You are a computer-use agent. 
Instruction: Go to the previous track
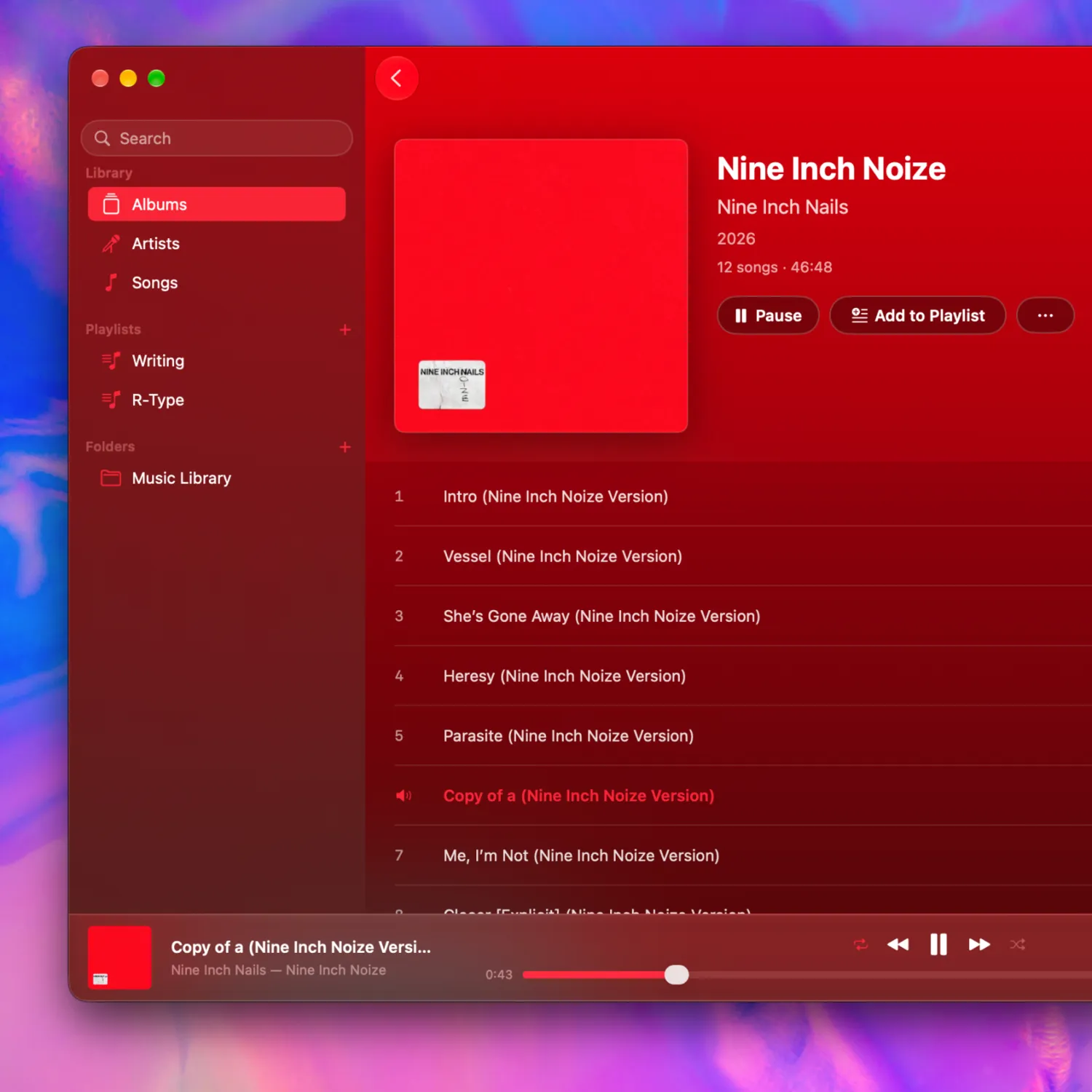(898, 944)
